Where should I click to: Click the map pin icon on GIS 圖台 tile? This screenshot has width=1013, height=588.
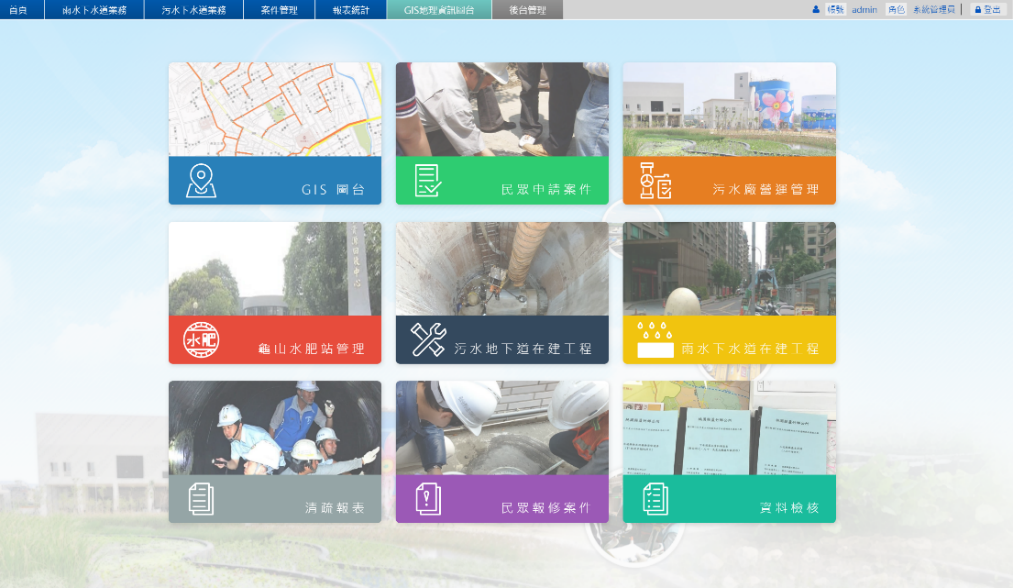pos(201,181)
